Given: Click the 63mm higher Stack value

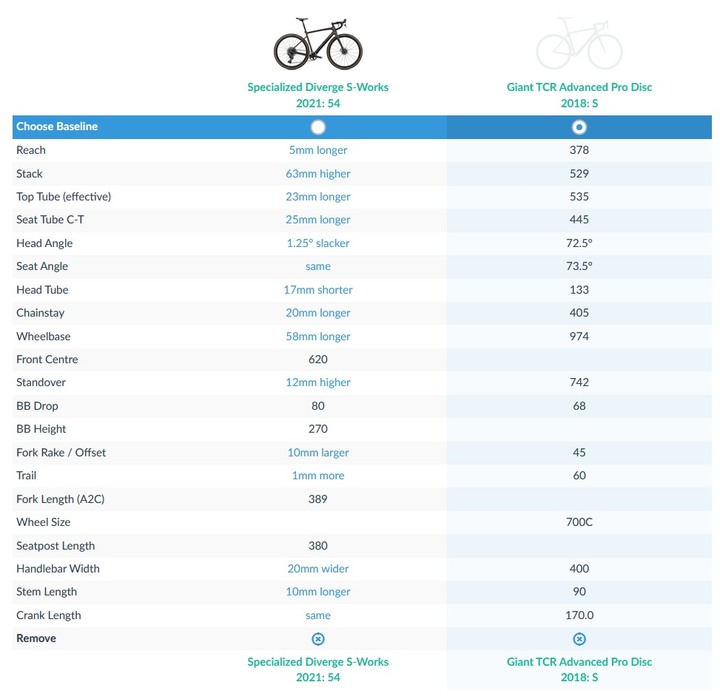Looking at the screenshot, I should (318, 174).
